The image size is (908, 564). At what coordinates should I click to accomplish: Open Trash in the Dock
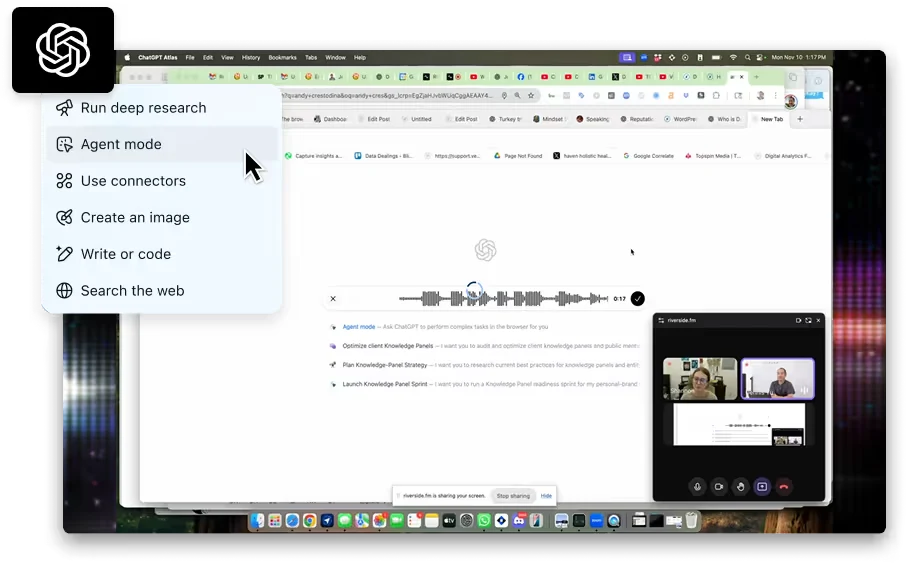[x=691, y=521]
